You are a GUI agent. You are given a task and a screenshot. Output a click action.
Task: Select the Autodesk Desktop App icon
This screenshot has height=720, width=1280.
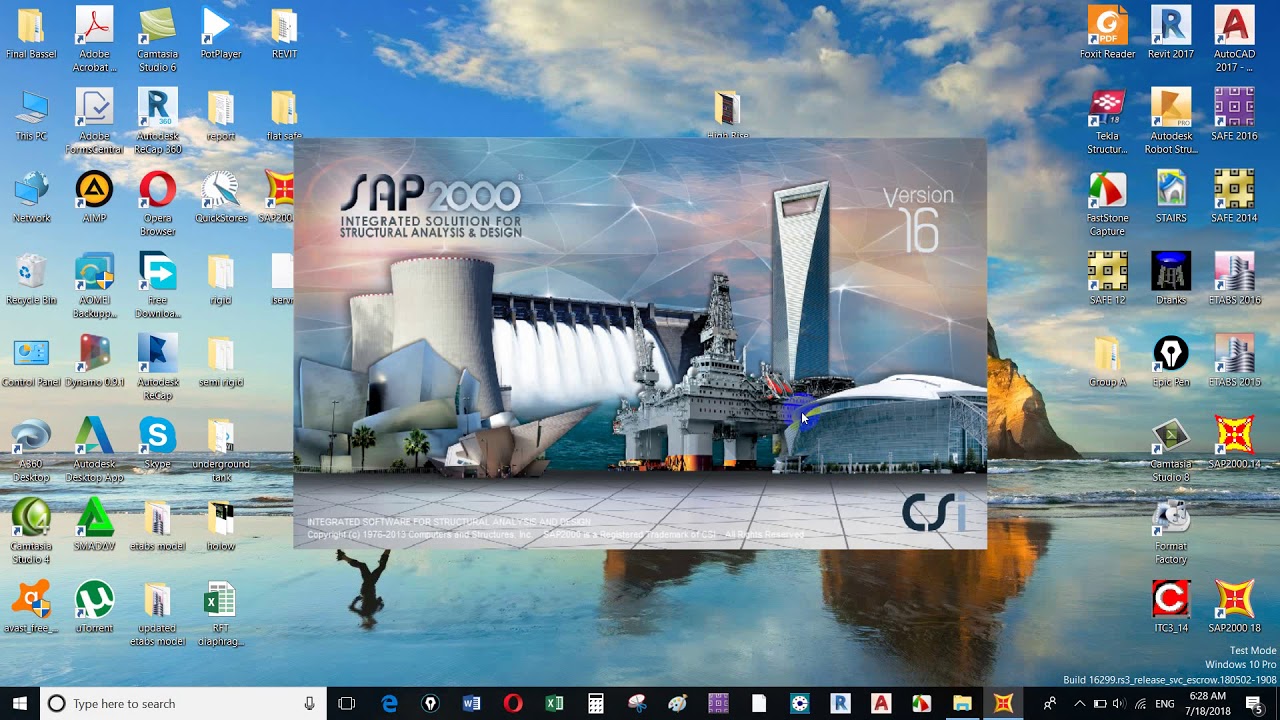coord(94,449)
